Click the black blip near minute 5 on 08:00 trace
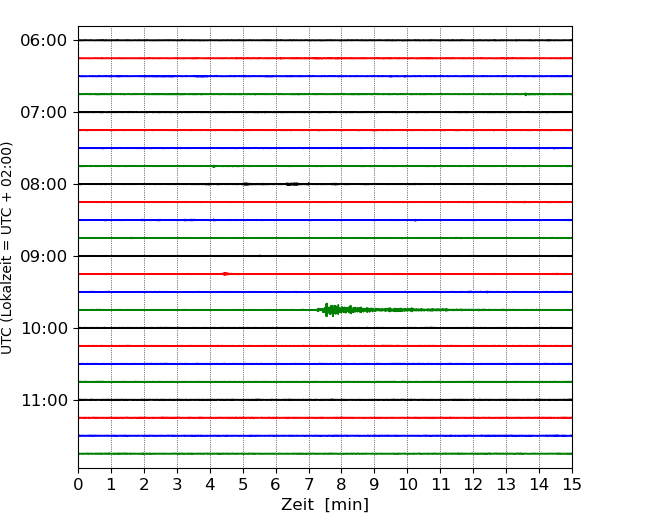Screen dimensions: 650x520 point(246,184)
